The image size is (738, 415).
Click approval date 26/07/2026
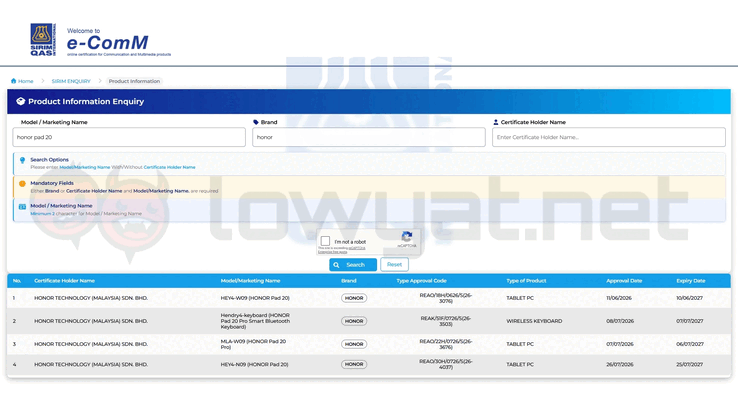tap(620, 365)
